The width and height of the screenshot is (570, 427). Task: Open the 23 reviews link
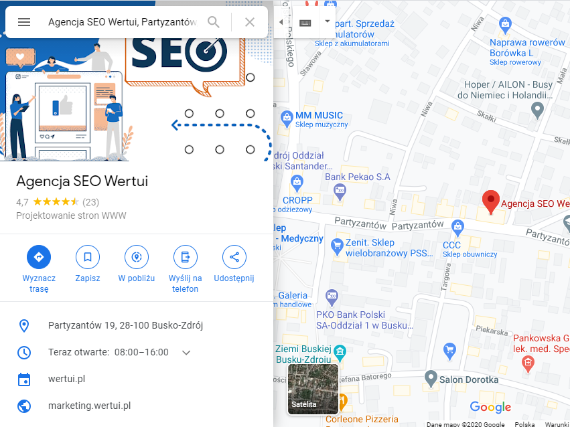(x=91, y=202)
